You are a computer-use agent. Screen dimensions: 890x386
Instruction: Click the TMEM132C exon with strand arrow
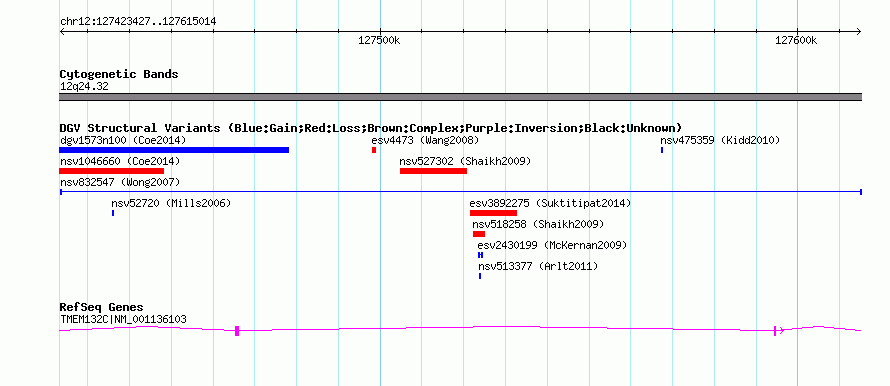778,330
